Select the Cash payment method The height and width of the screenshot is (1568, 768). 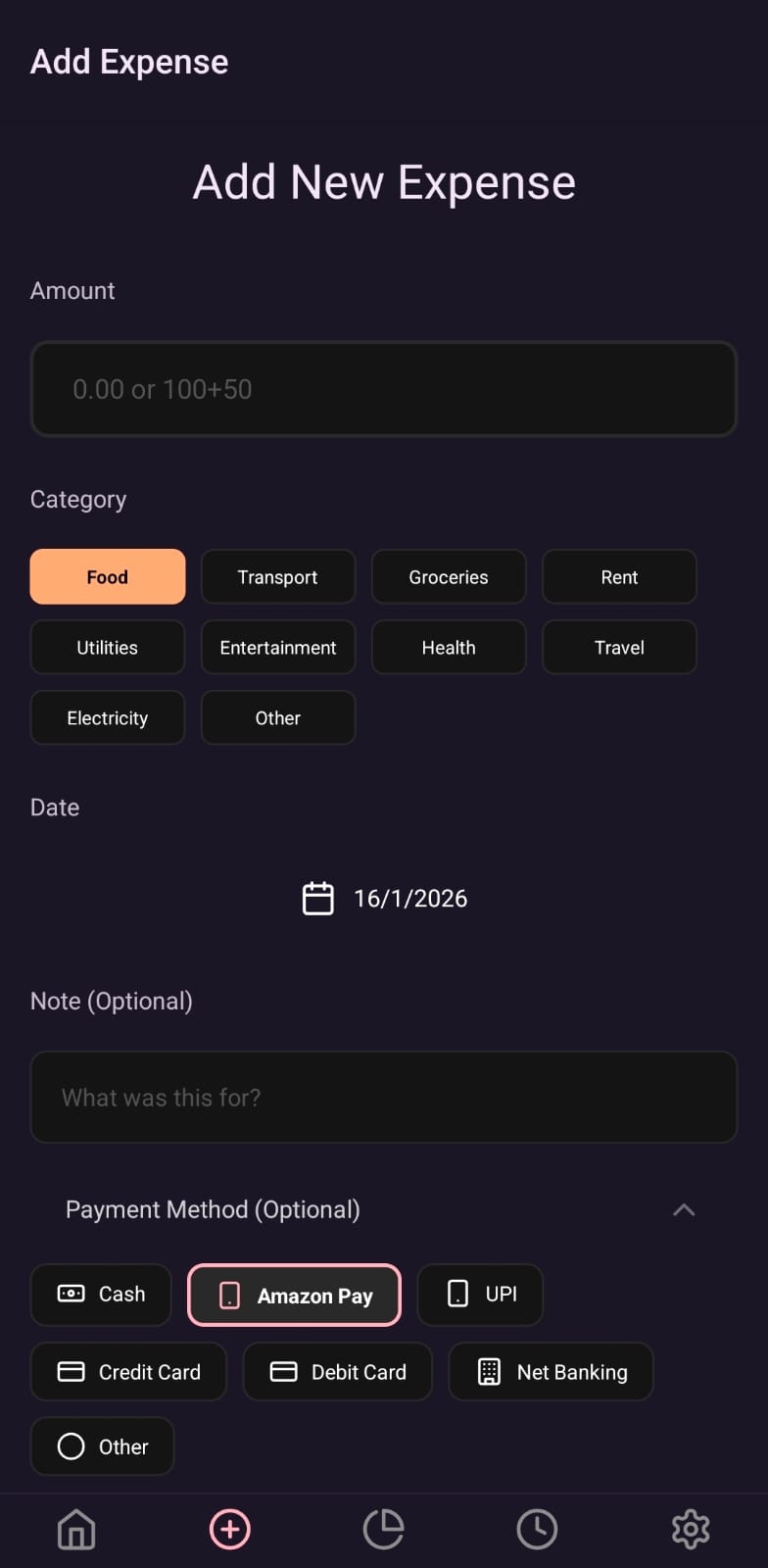click(x=102, y=1295)
